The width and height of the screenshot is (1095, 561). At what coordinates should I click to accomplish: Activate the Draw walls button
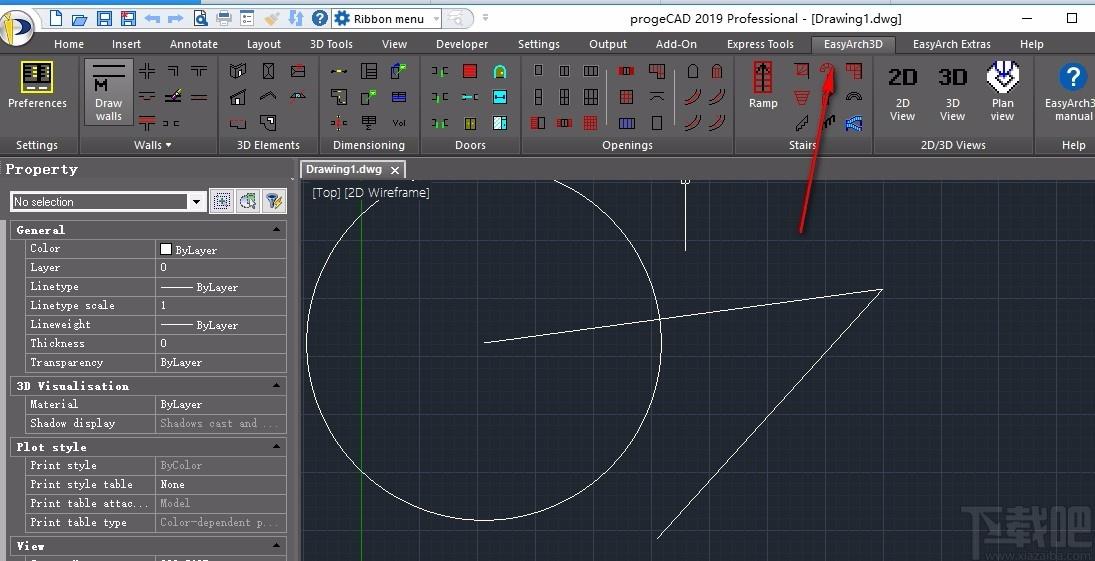pyautogui.click(x=109, y=92)
